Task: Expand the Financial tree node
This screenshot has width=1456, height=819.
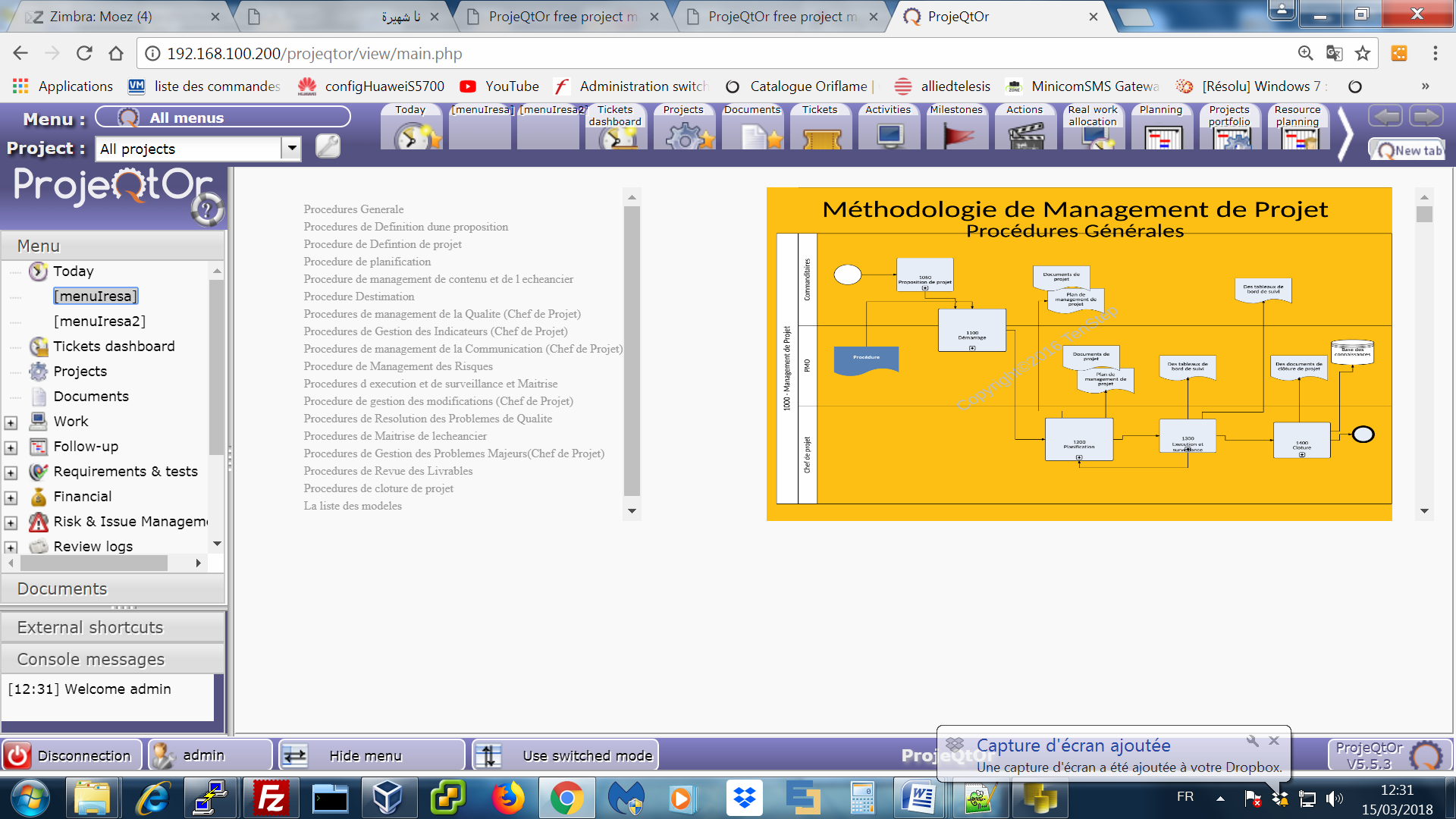Action: tap(11, 497)
